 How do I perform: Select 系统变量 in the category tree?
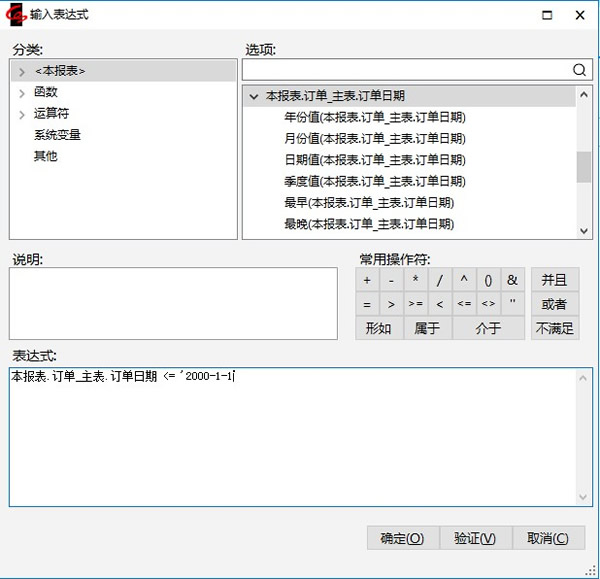pos(57,135)
